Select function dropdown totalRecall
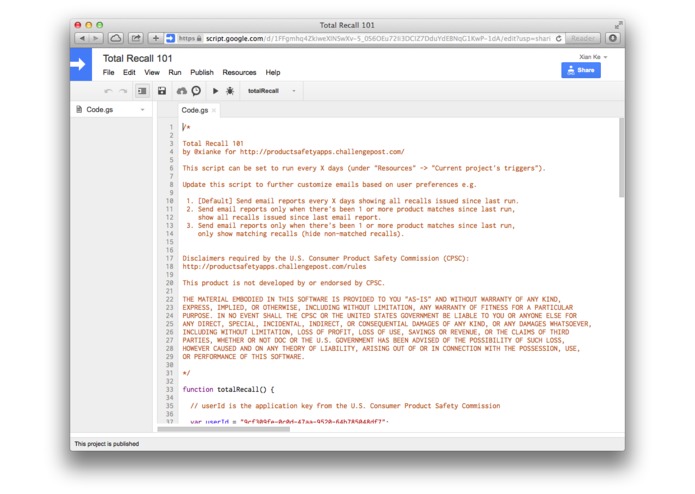The width and height of the screenshot is (695, 494). (272, 91)
